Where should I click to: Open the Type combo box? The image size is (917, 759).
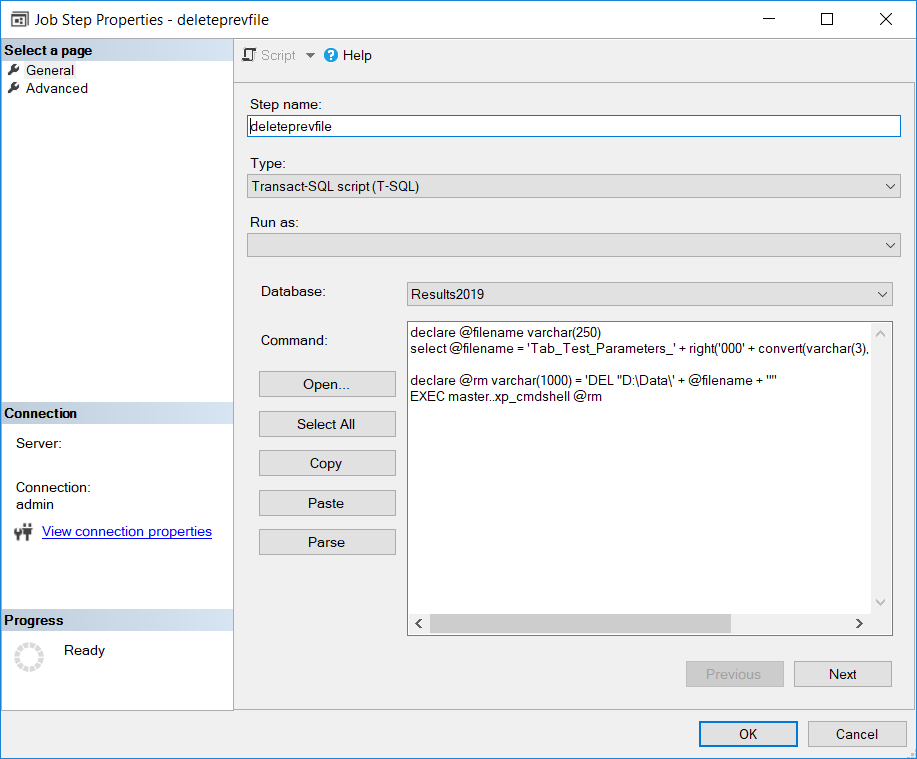point(888,186)
